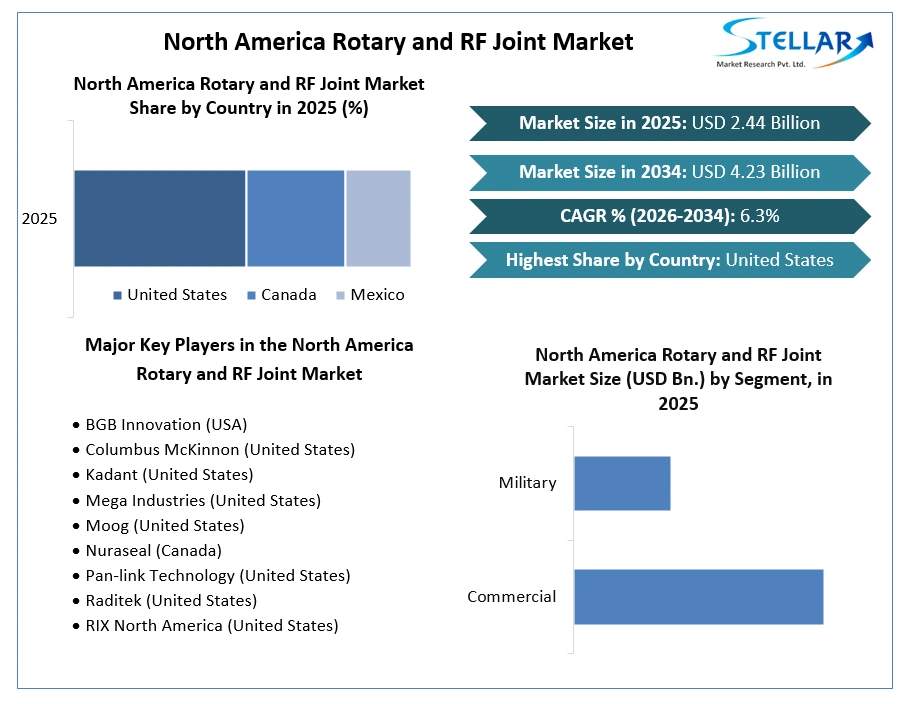Select the Canada bar segment

click(x=296, y=219)
